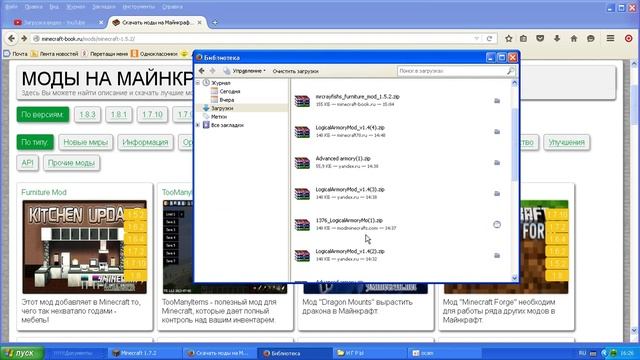Screen dimensions: 640x360
Task: Open the Firefox hamburger menu
Action: click(x=610, y=38)
